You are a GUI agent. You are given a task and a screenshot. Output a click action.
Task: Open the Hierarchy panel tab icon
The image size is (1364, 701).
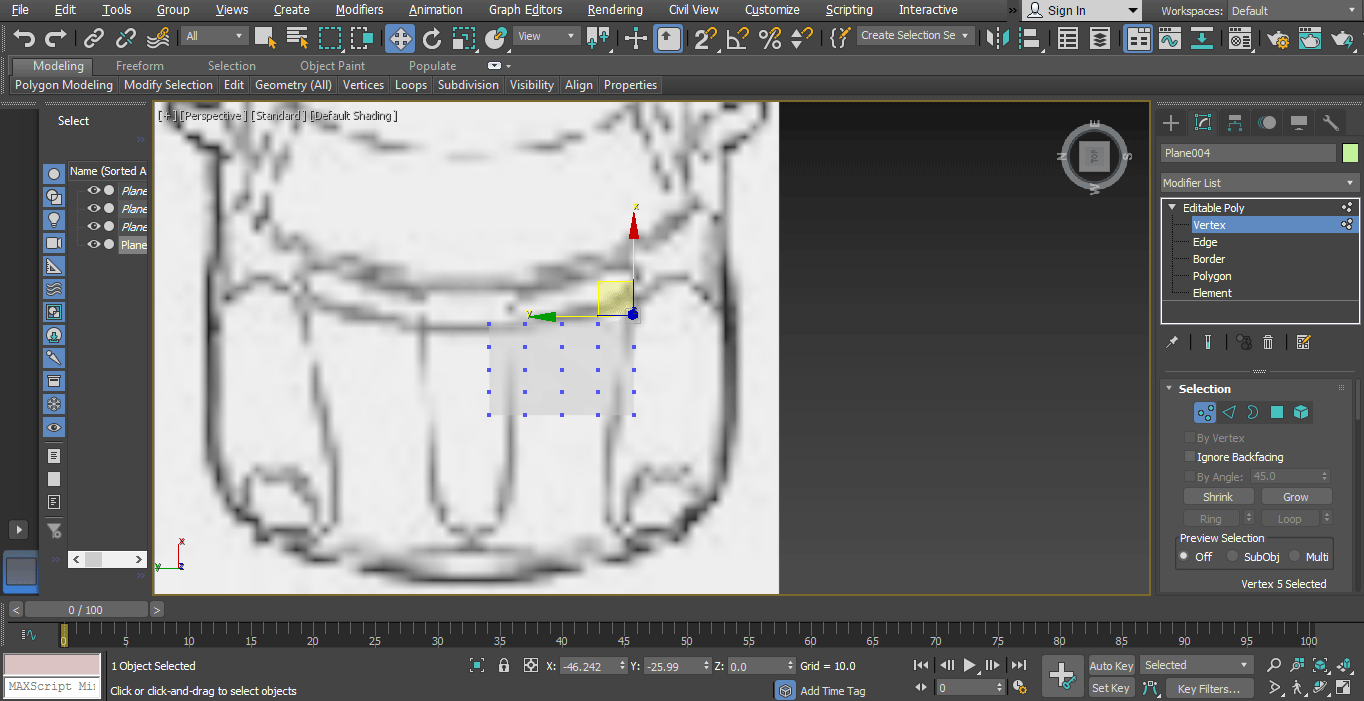[1235, 123]
